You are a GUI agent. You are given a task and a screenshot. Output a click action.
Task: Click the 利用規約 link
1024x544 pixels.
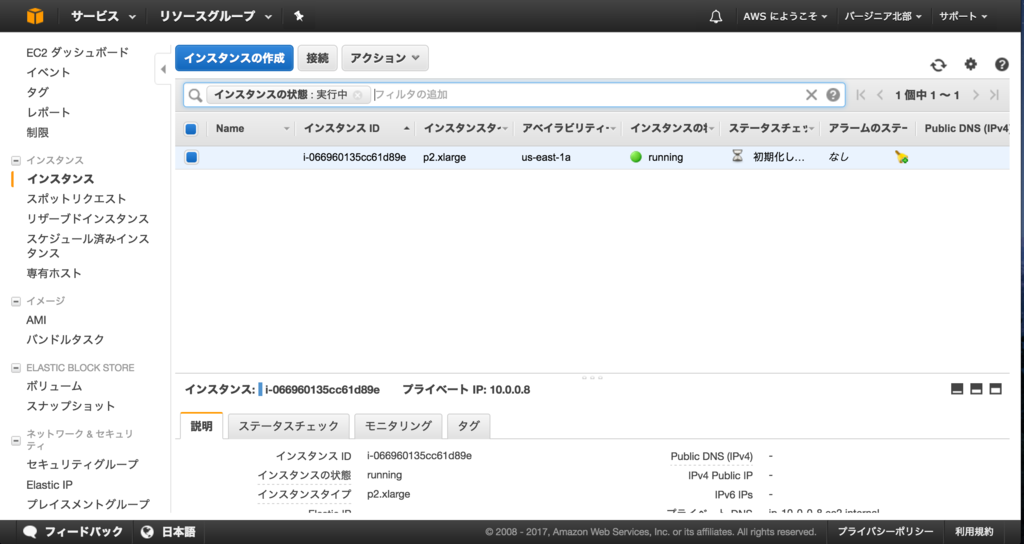[974, 532]
